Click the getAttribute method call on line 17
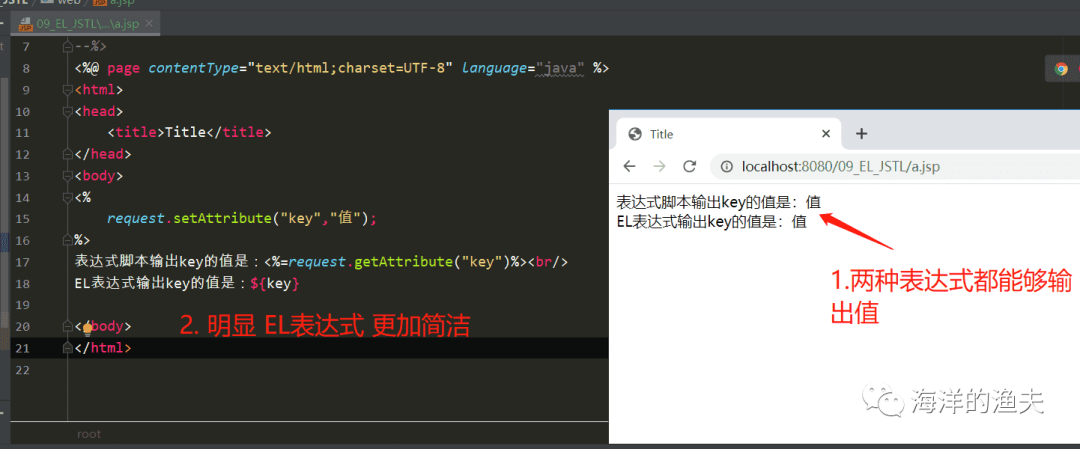This screenshot has width=1080, height=449. pyautogui.click(x=404, y=262)
